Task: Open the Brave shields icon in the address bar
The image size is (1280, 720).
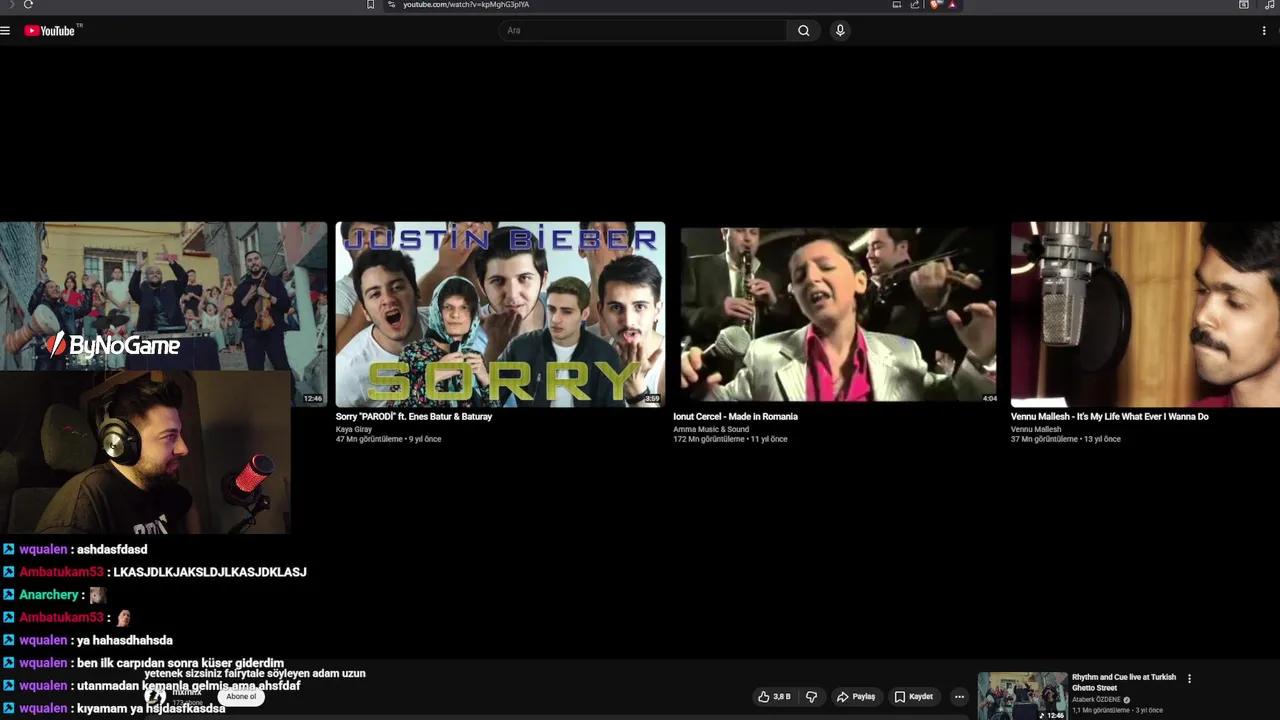Action: tap(936, 5)
